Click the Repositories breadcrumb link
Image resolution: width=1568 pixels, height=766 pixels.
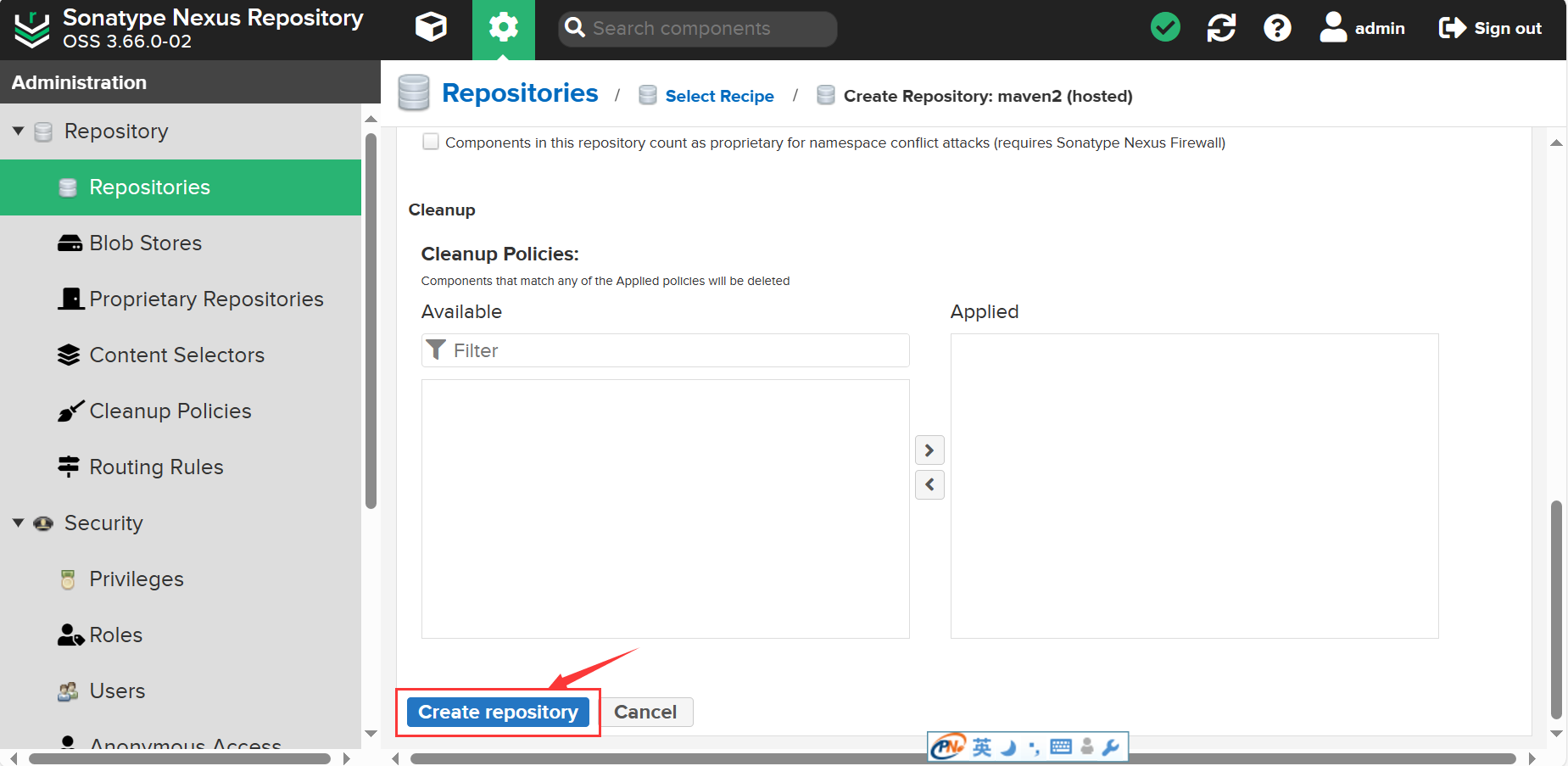coord(520,92)
